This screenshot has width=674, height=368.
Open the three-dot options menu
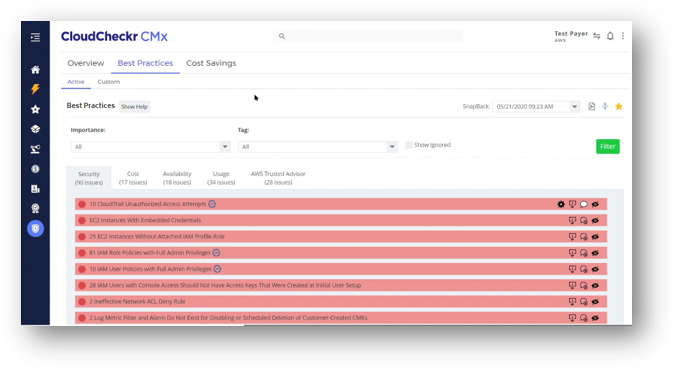[x=623, y=36]
